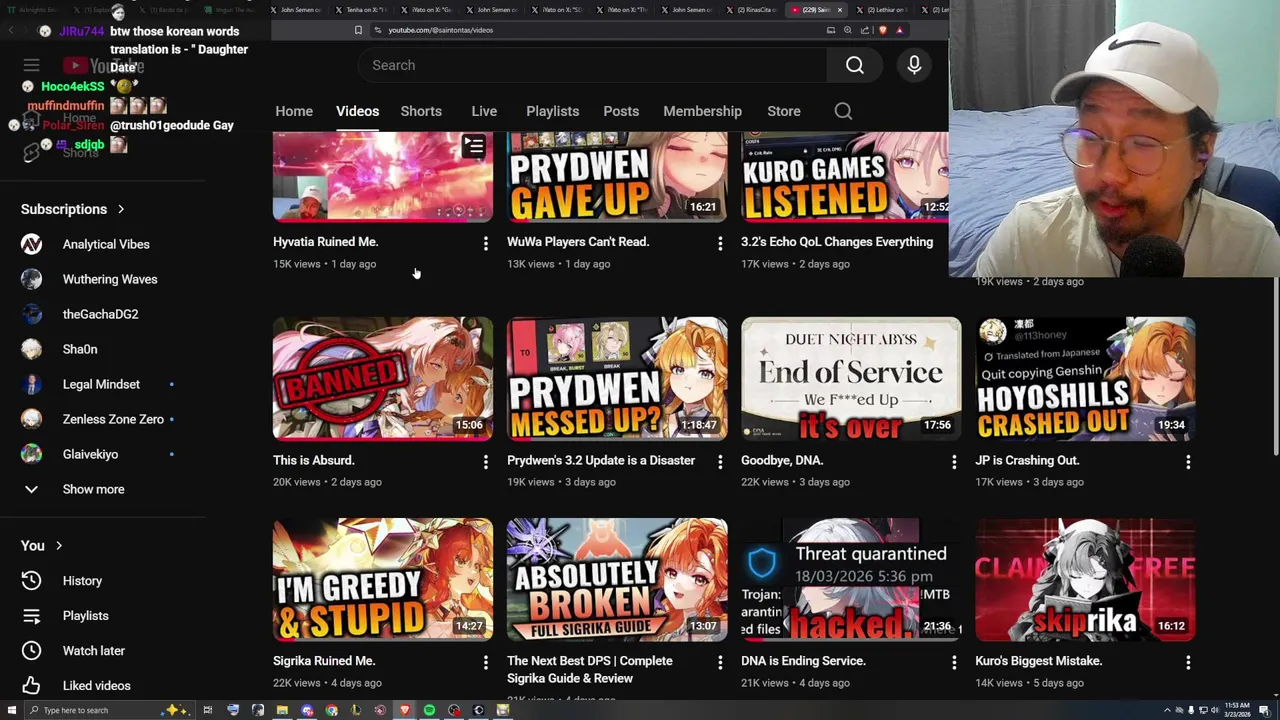Open 'Absolutely Broken' Sigrika guide thumbnail
Screen dimensions: 1280x720
coord(617,579)
